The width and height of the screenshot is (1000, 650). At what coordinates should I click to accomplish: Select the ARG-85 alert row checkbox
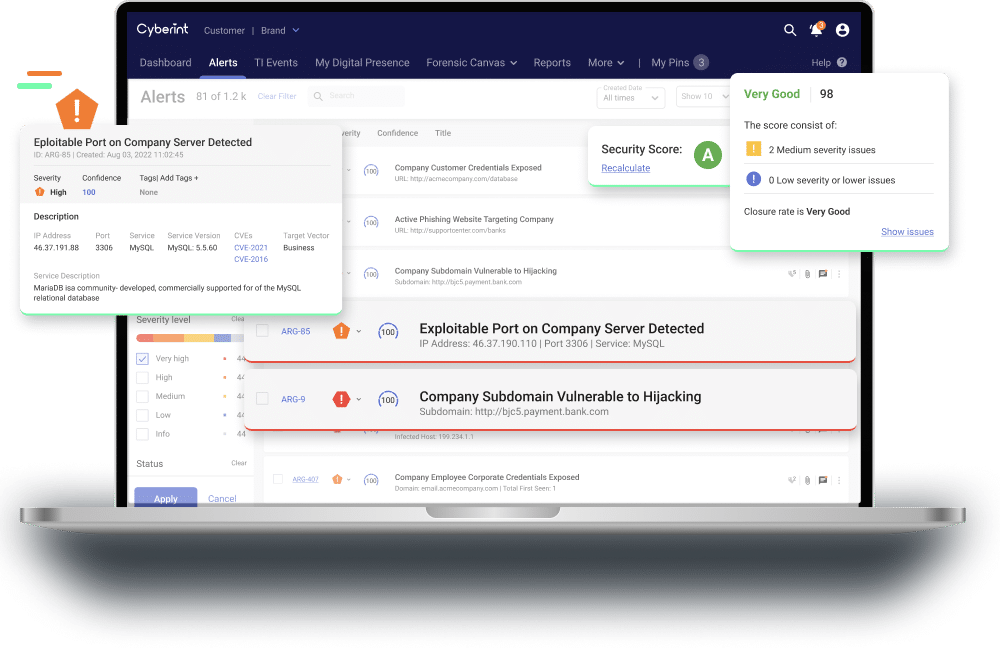262,331
